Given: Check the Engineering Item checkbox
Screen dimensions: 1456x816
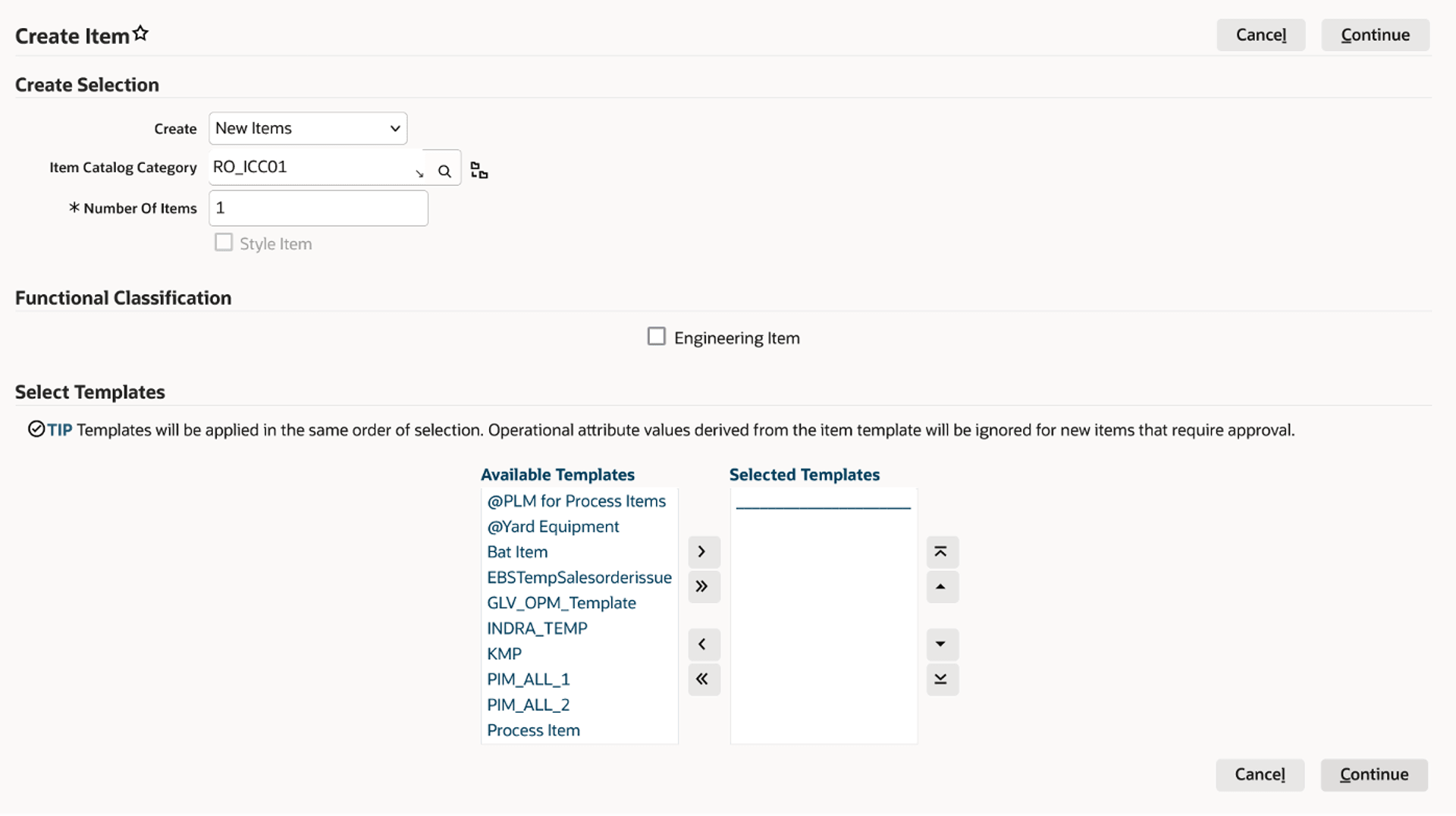Looking at the screenshot, I should (656, 336).
